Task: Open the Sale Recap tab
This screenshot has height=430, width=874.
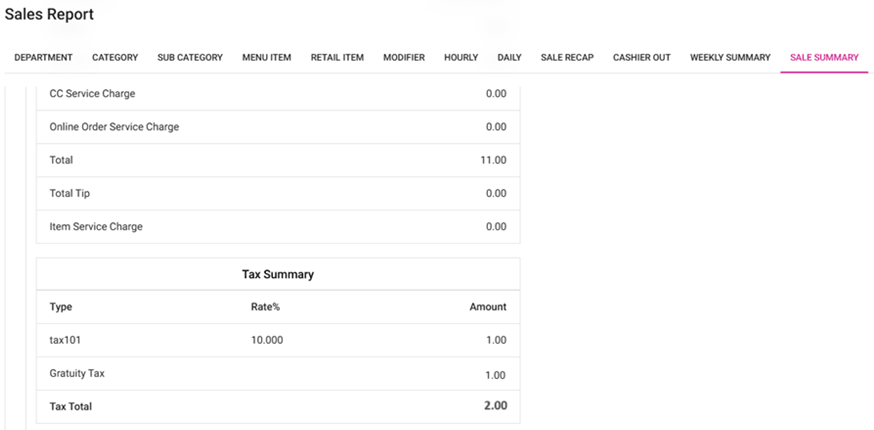Action: click(x=567, y=58)
